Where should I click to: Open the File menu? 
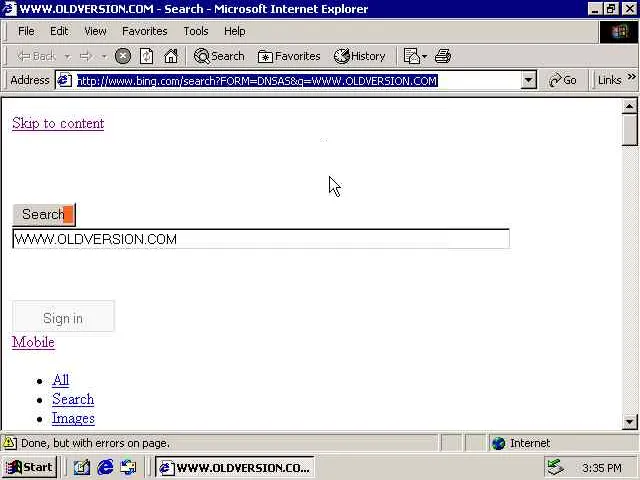pyautogui.click(x=26, y=31)
